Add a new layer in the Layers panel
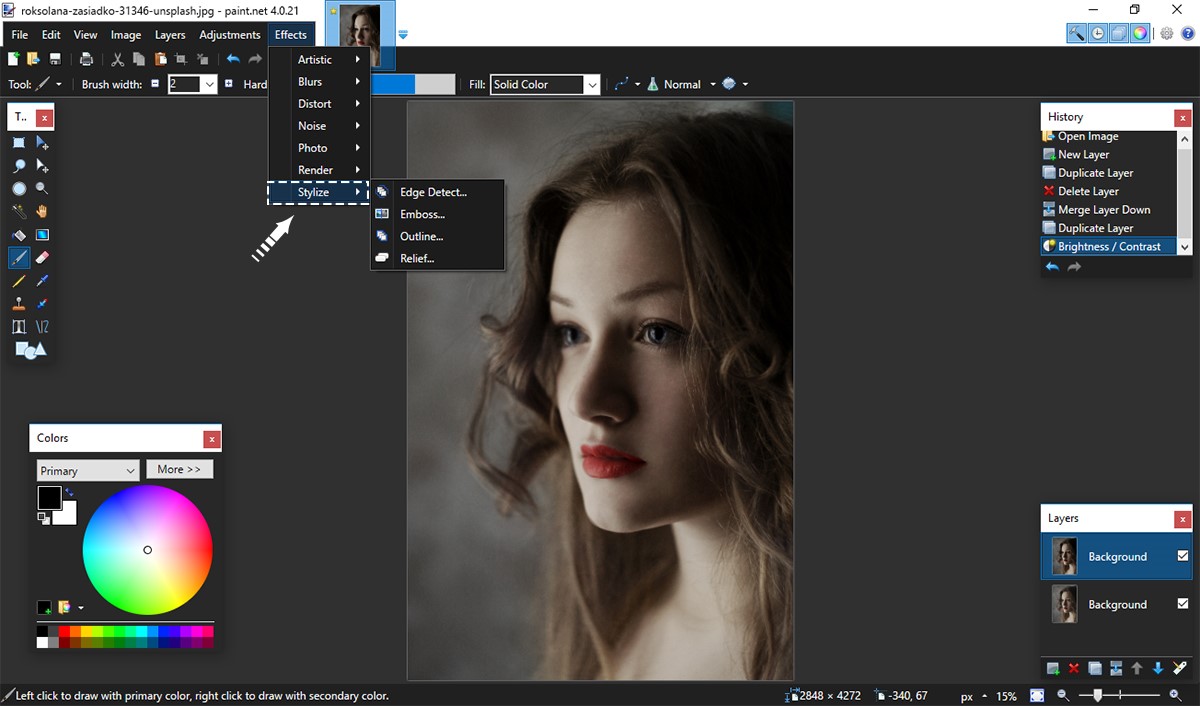This screenshot has height=706, width=1200. (x=1052, y=667)
